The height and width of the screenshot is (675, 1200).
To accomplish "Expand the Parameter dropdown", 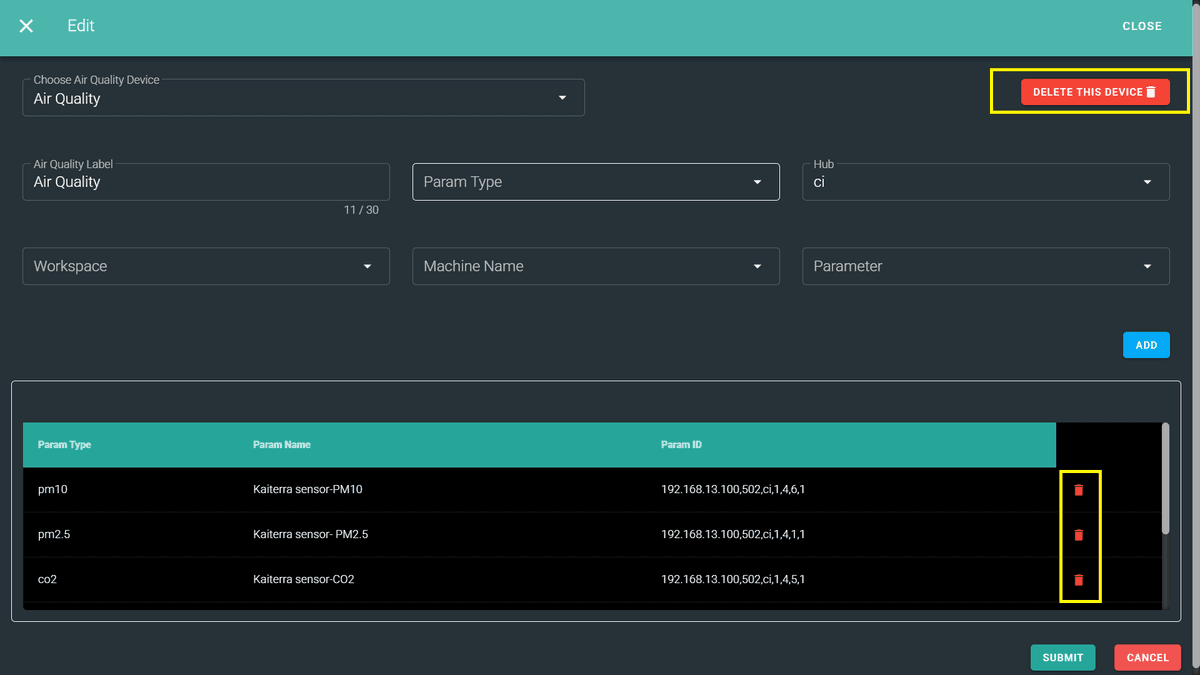I will (x=985, y=267).
